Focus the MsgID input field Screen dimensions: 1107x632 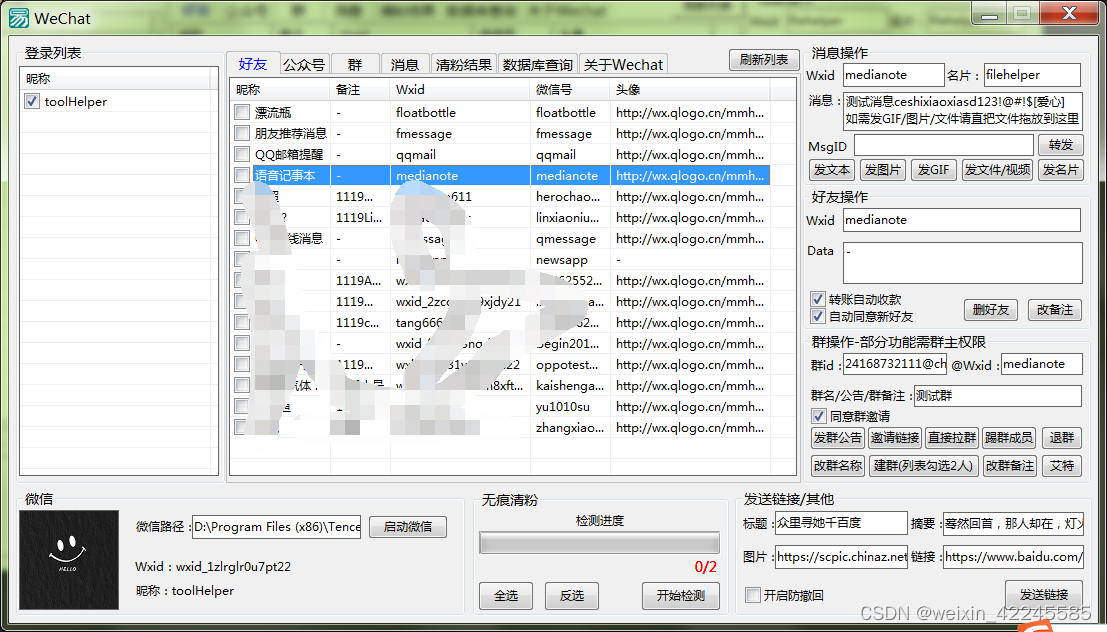tap(944, 145)
